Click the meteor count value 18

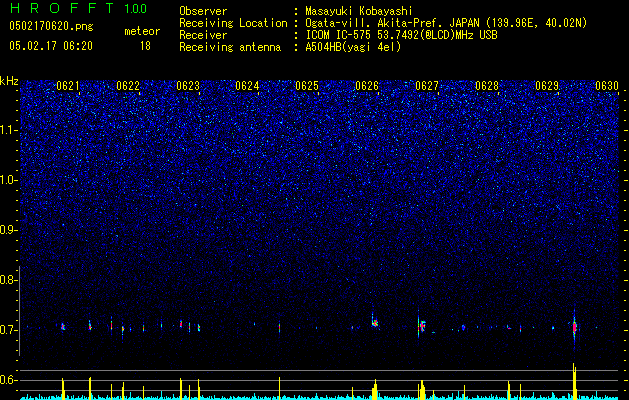(145, 46)
